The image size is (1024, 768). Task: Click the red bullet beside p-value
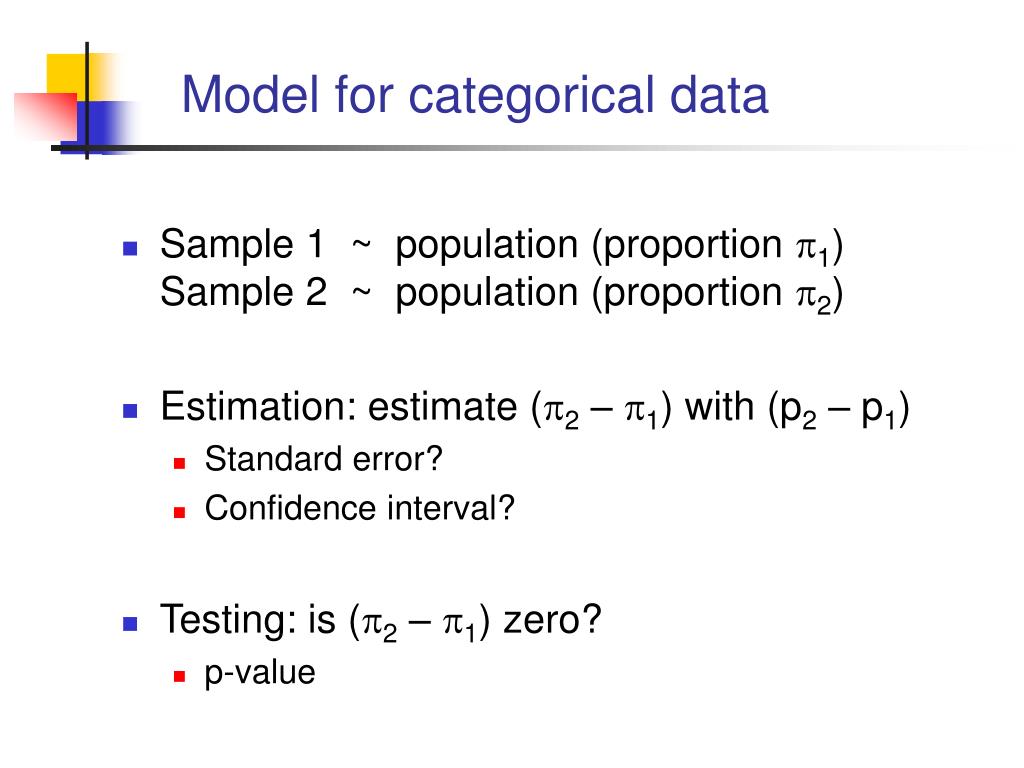pyautogui.click(x=180, y=677)
